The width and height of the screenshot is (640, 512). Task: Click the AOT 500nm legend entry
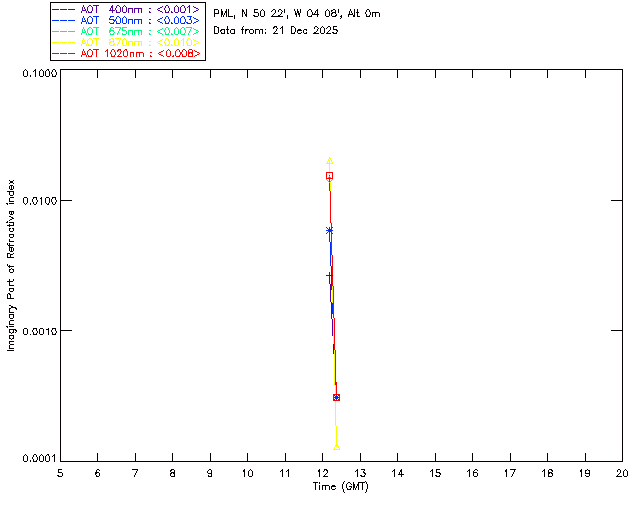[127, 20]
